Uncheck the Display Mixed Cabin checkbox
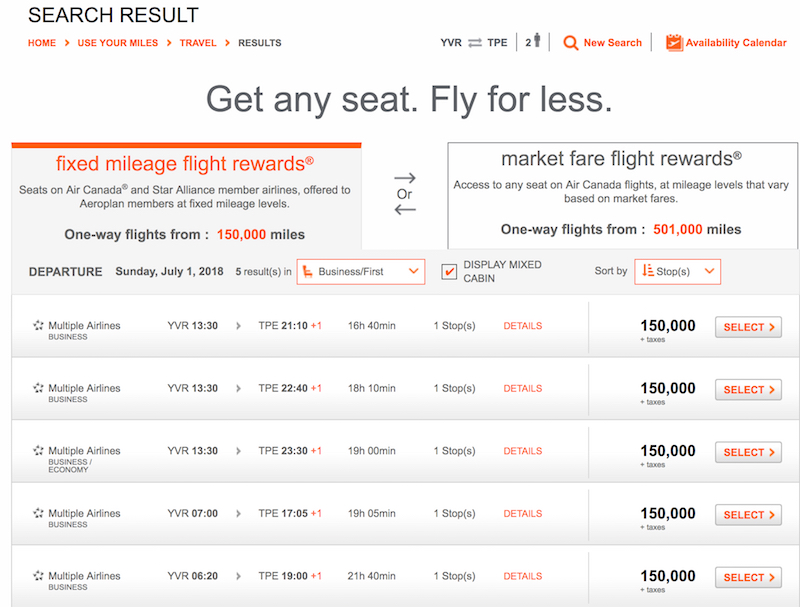Image resolution: width=800 pixels, height=607 pixels. [x=449, y=271]
